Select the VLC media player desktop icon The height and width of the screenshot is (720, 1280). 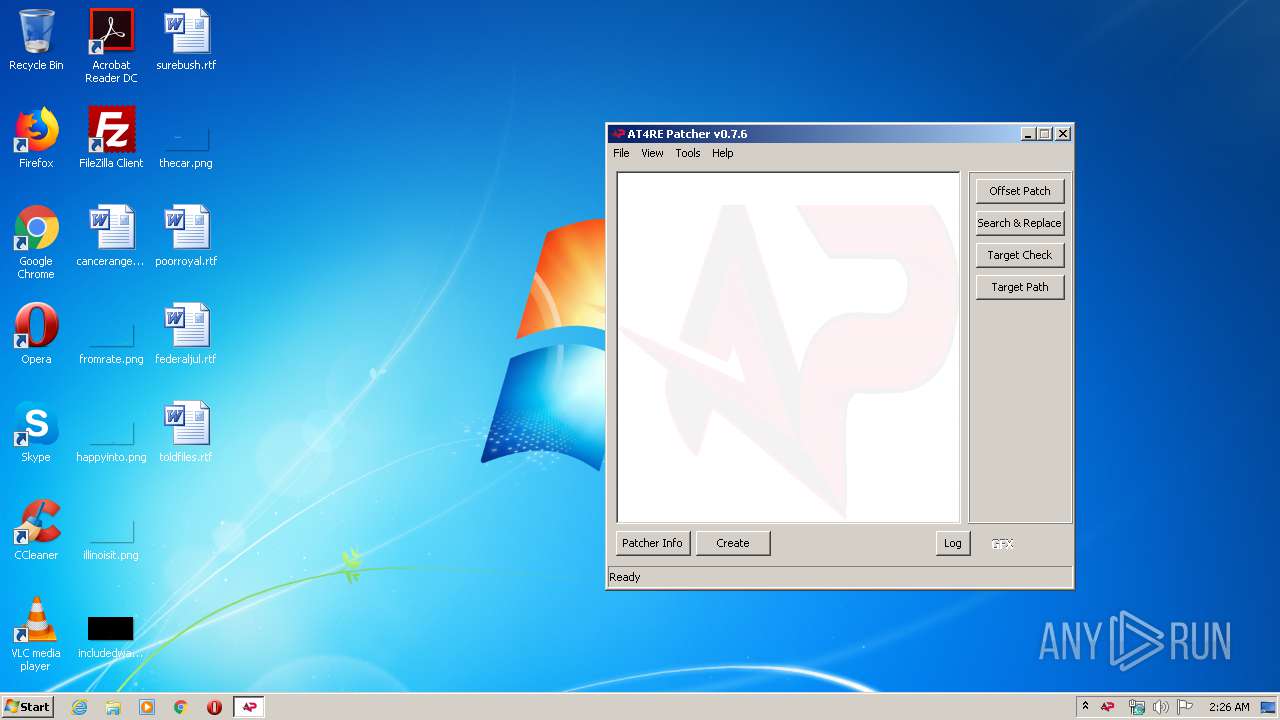[36, 635]
